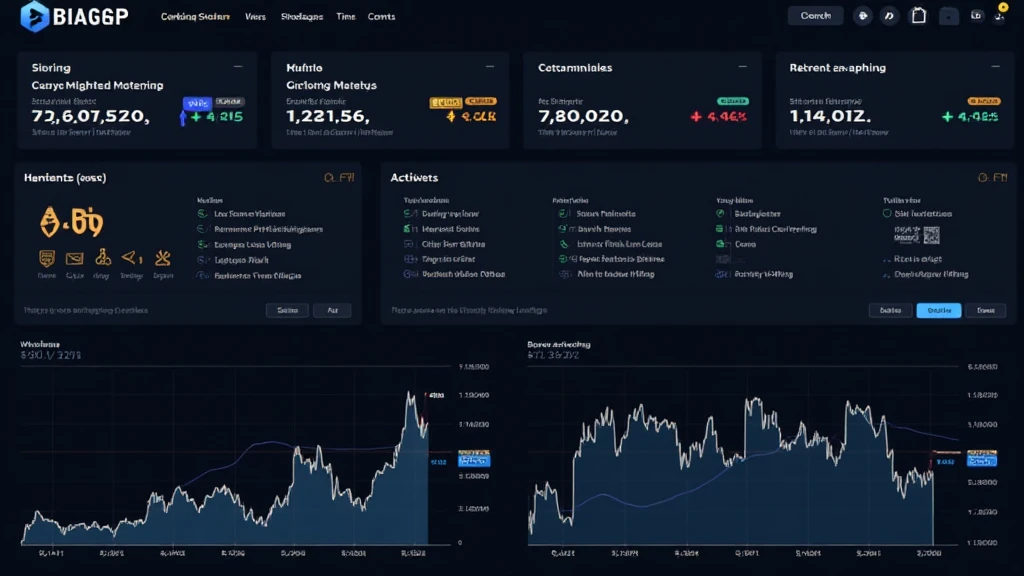Click the first round icon right of search
Image resolution: width=1024 pixels, height=576 pixels.
[862, 16]
